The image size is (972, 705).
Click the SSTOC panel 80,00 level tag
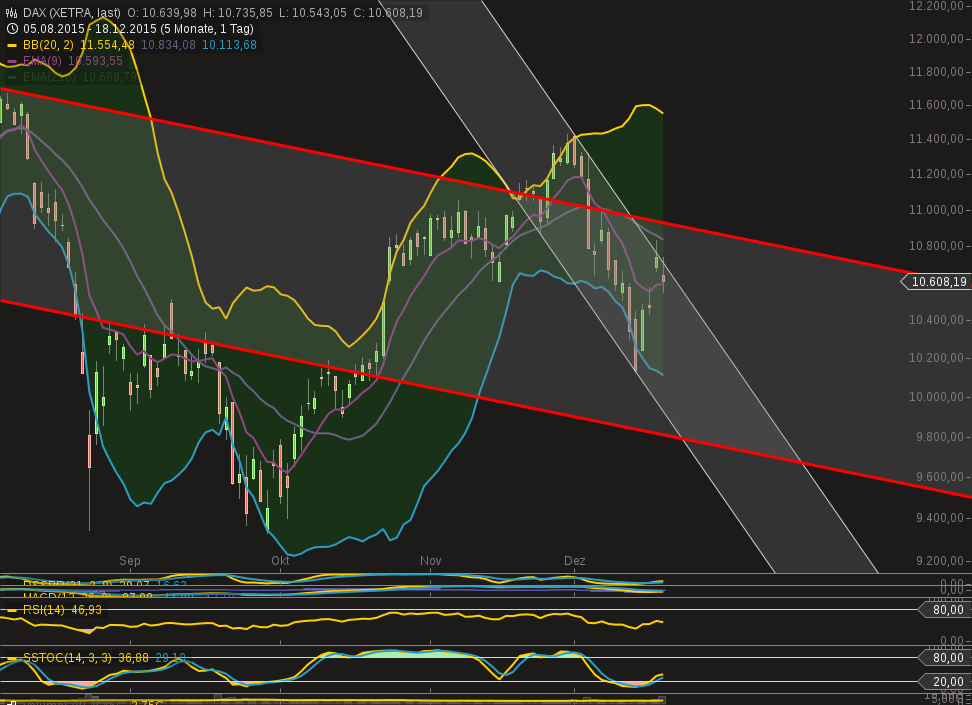coord(945,658)
